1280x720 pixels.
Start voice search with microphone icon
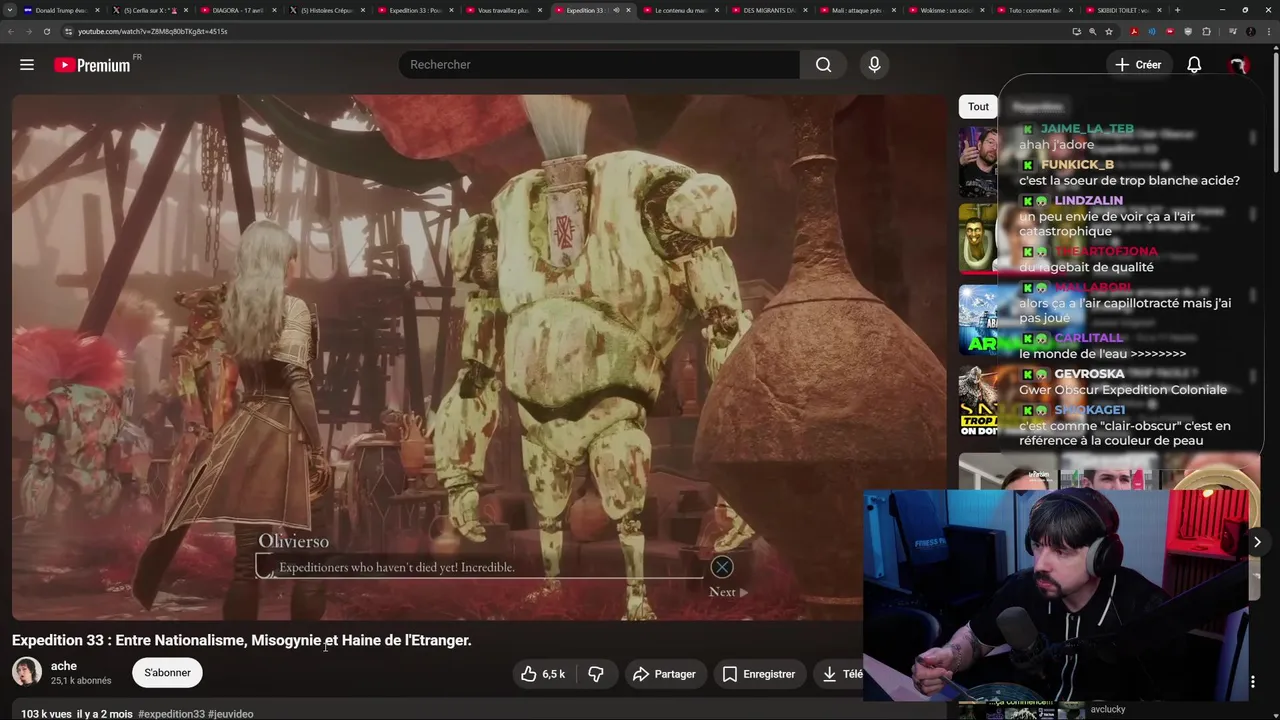point(874,65)
